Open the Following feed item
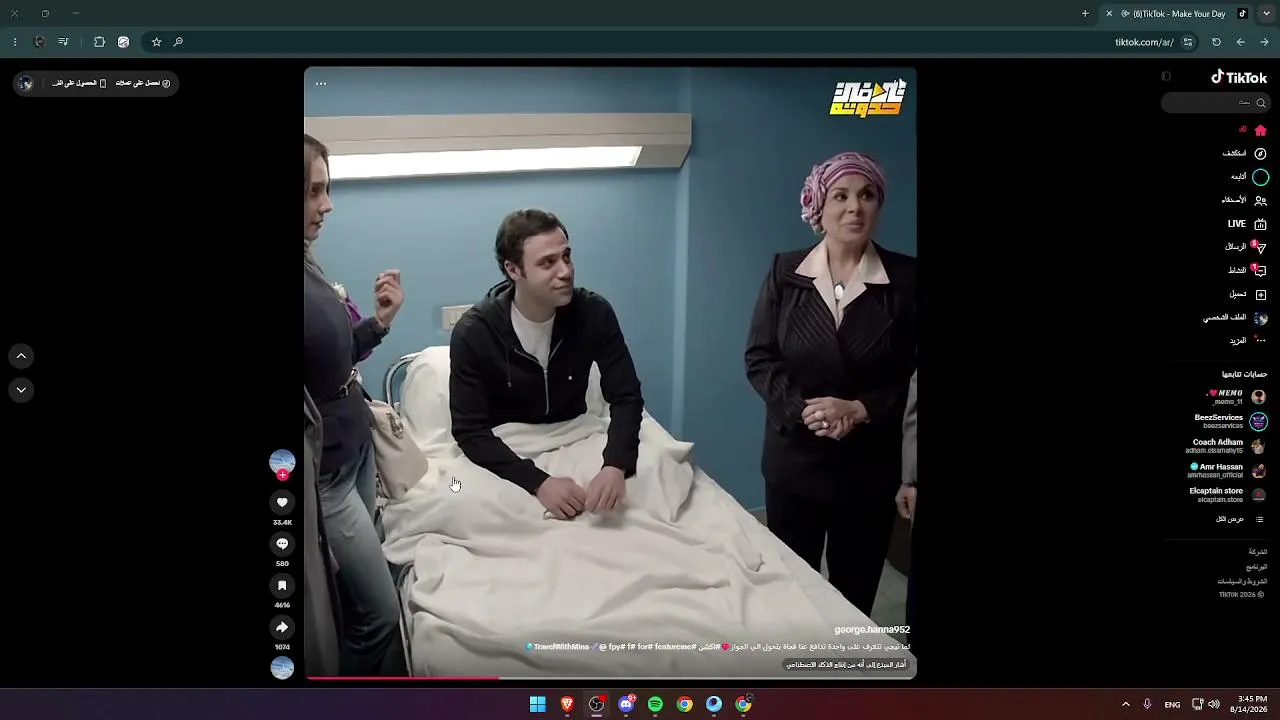 click(1249, 177)
